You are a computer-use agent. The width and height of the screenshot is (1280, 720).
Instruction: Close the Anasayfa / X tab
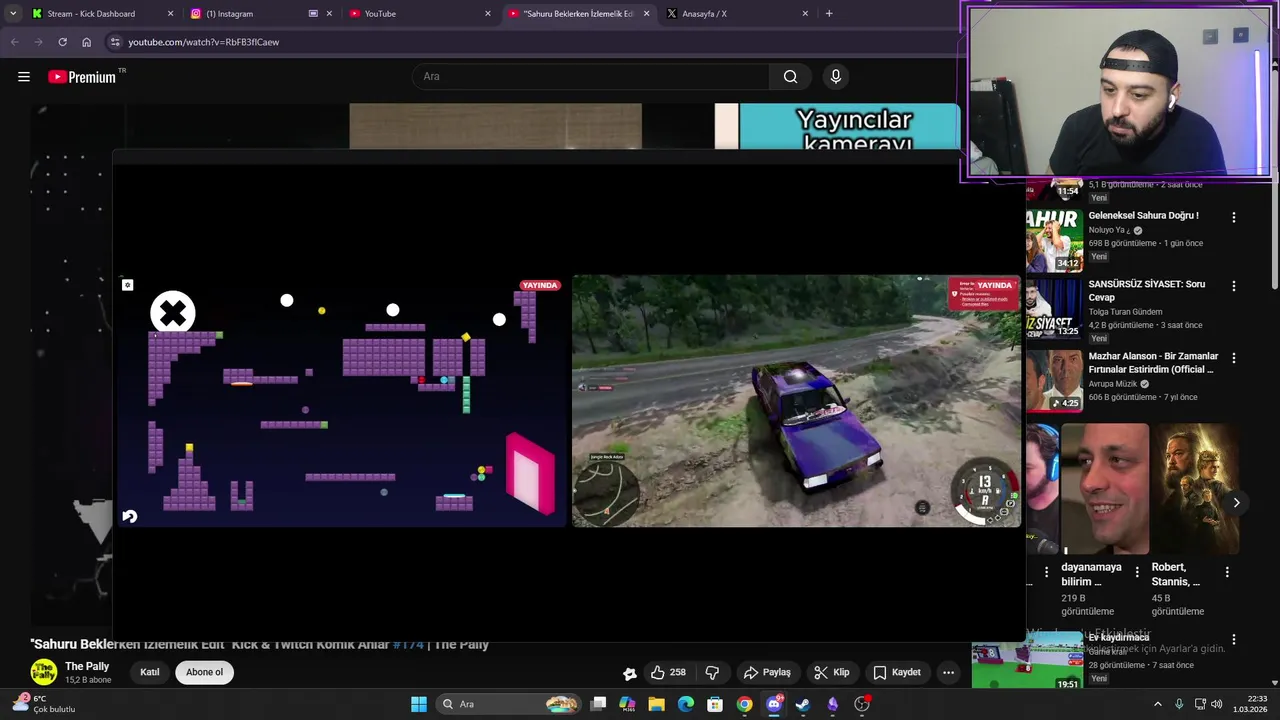(x=805, y=14)
